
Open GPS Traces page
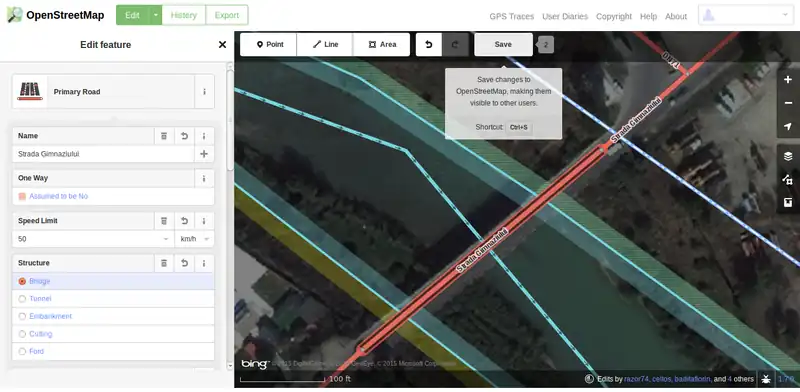tap(512, 16)
